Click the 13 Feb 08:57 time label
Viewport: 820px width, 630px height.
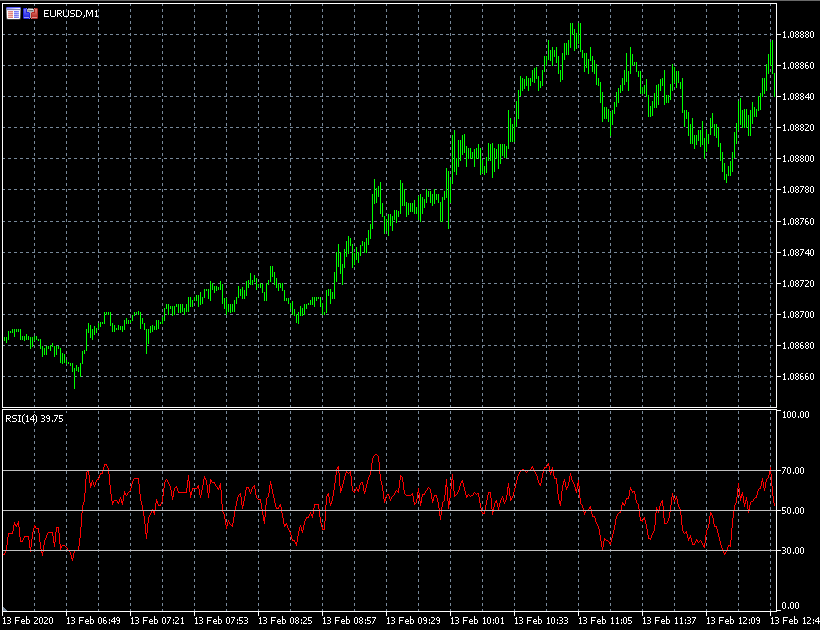(x=349, y=621)
